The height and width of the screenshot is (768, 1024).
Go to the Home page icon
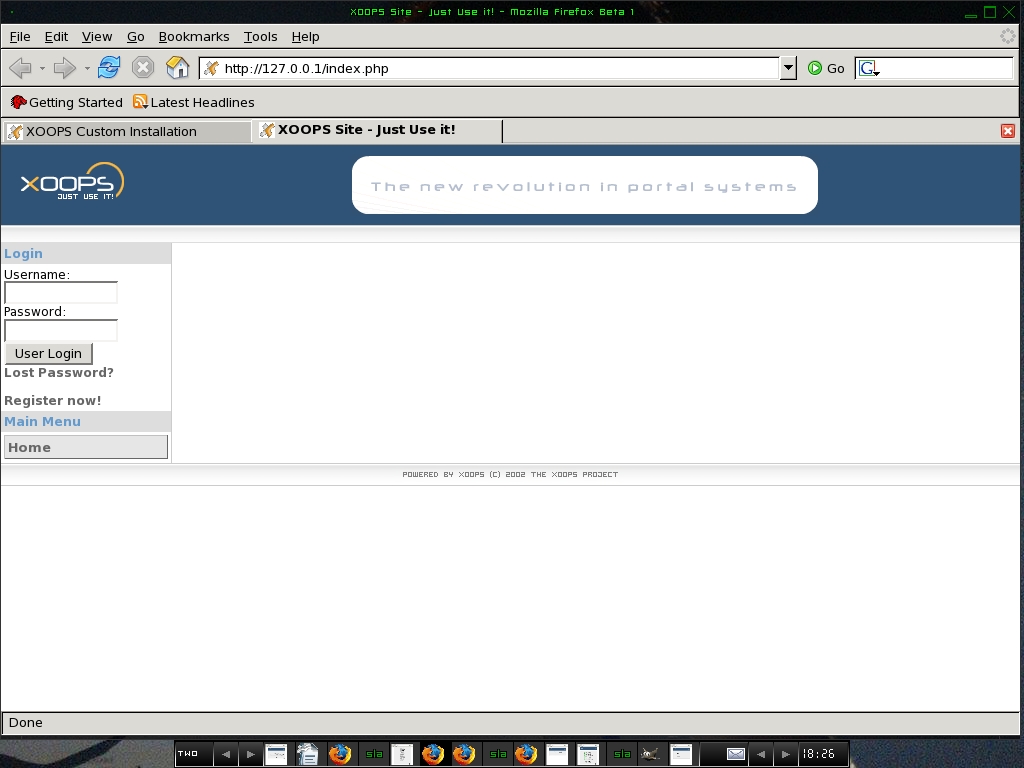coord(177,68)
